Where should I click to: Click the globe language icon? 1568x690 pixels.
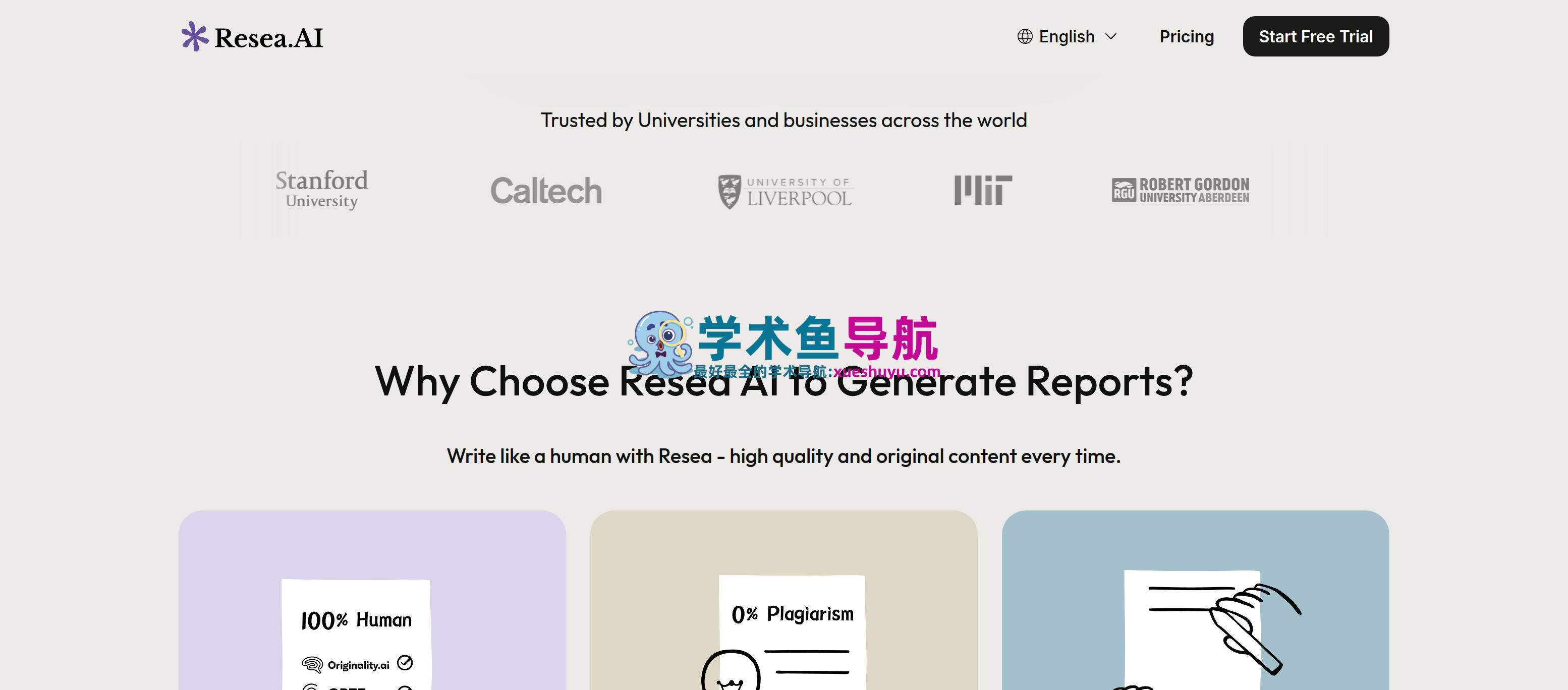click(1025, 36)
